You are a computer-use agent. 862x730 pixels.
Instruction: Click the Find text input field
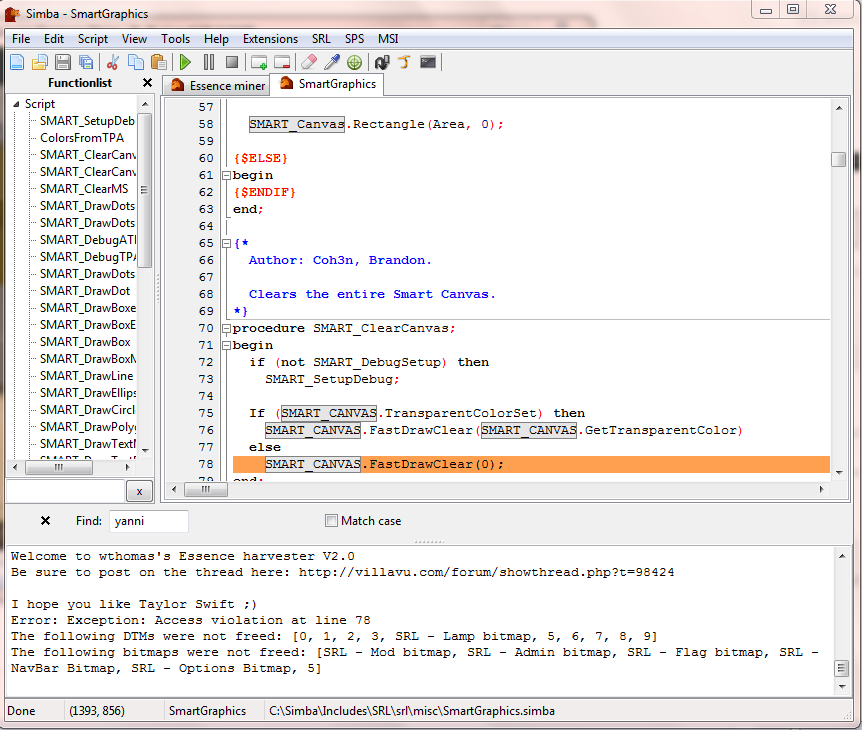pos(148,521)
